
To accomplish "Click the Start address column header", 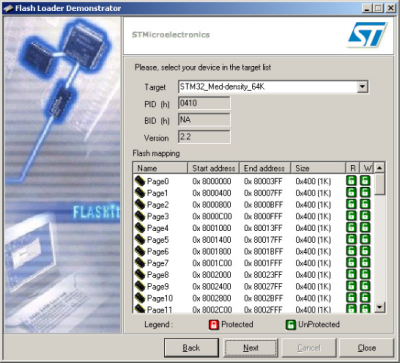I will point(213,168).
